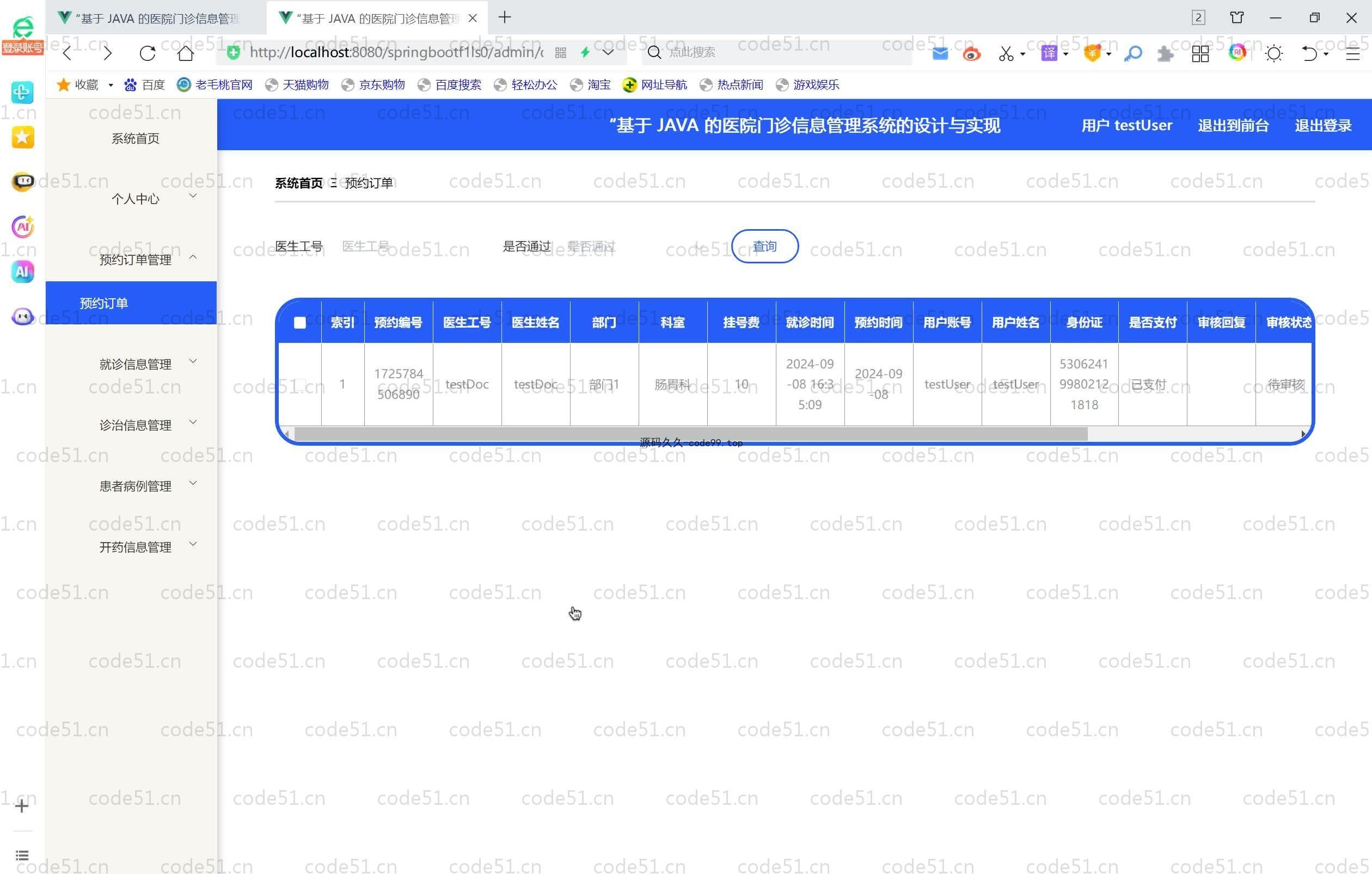The width and height of the screenshot is (1372, 874).
Task: Click the lightning speed mode icon
Action: [585, 53]
